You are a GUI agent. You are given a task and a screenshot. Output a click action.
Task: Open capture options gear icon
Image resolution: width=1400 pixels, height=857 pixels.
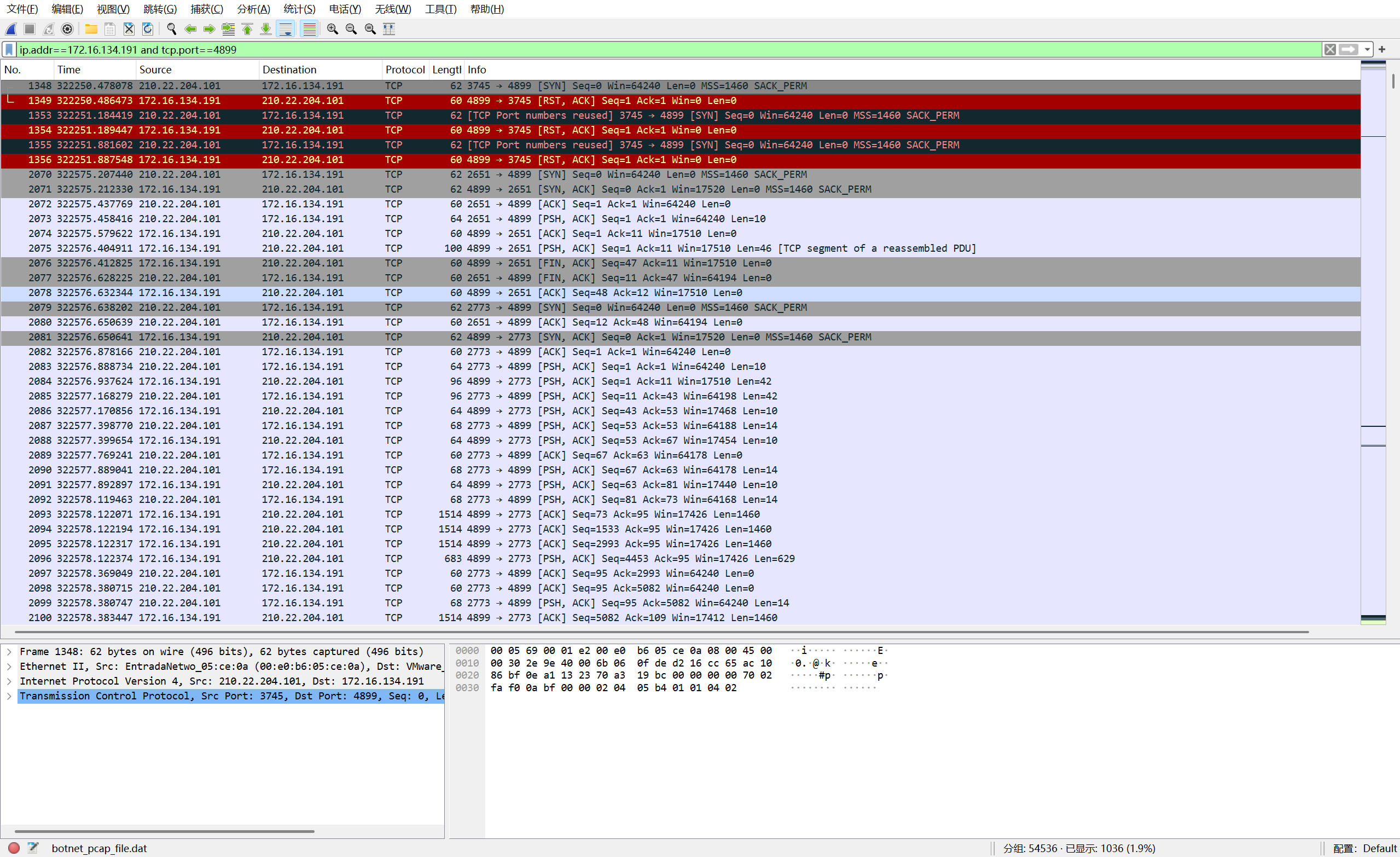tap(67, 29)
